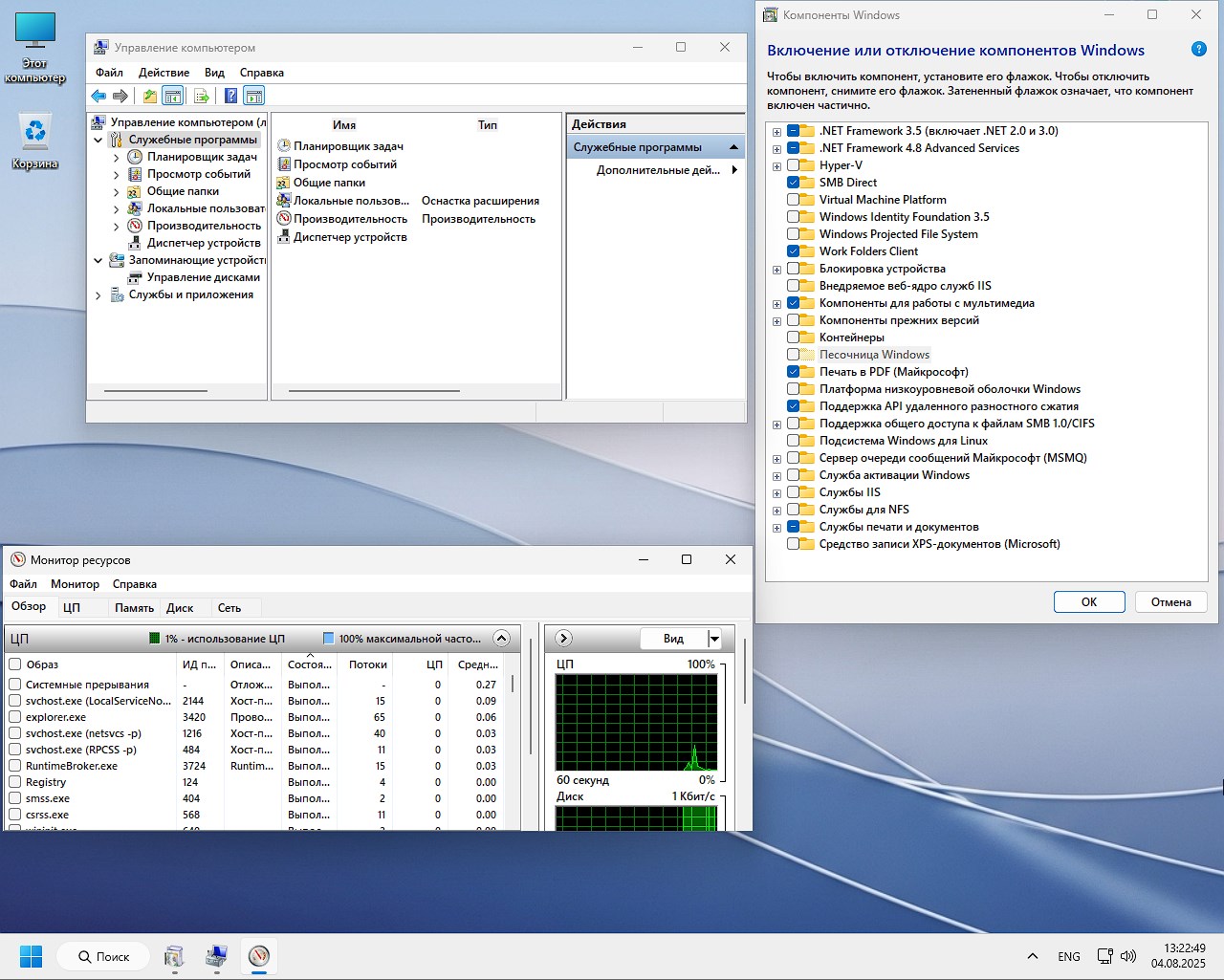Click the help icon in Windows Features dialog

tap(1198, 50)
